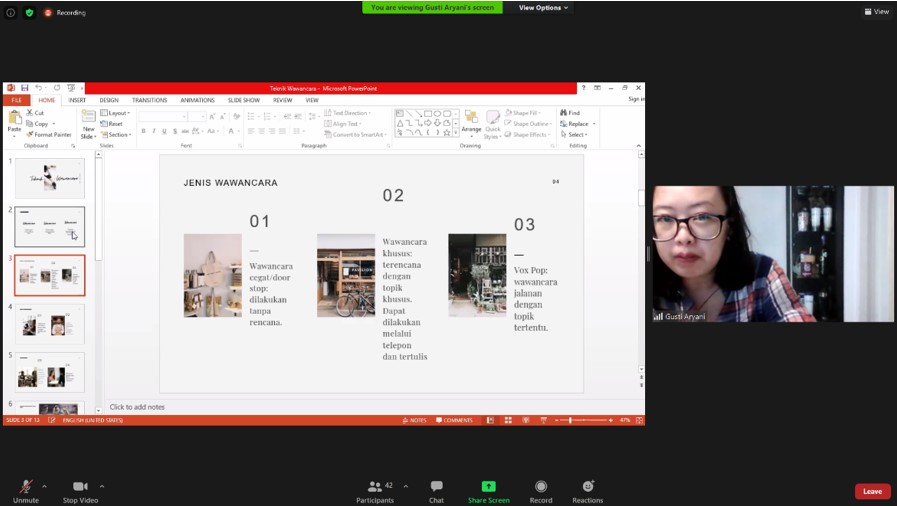
Task: Unmute the microphone
Action: pyautogui.click(x=25, y=490)
